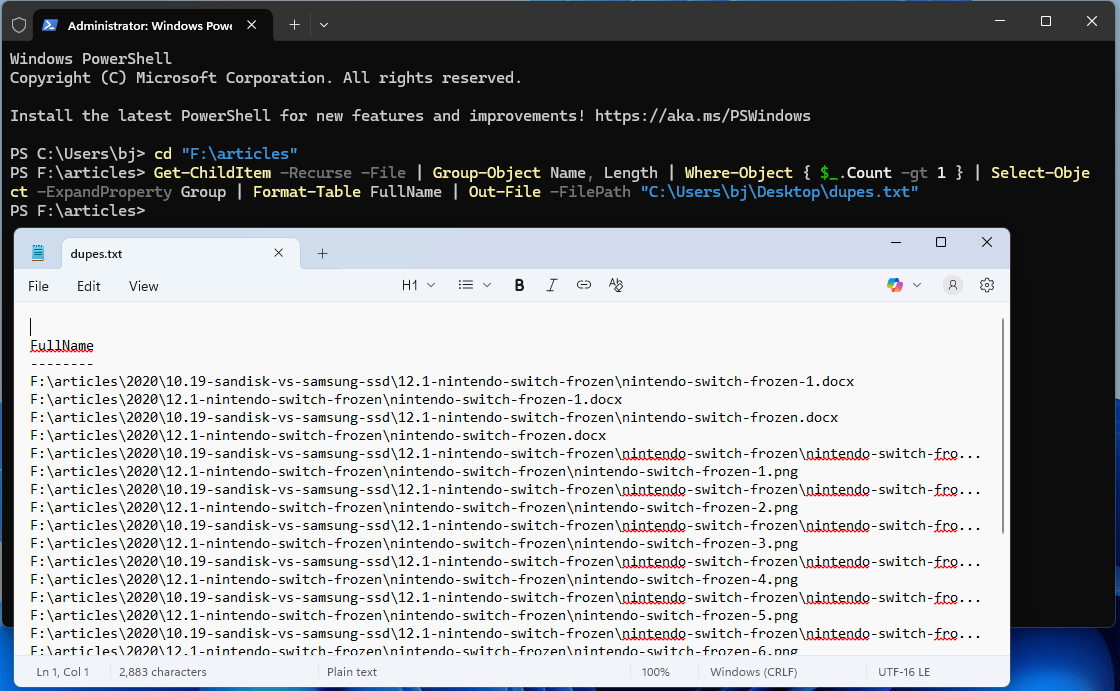Open a new PowerShell tab with the plus button

point(293,24)
